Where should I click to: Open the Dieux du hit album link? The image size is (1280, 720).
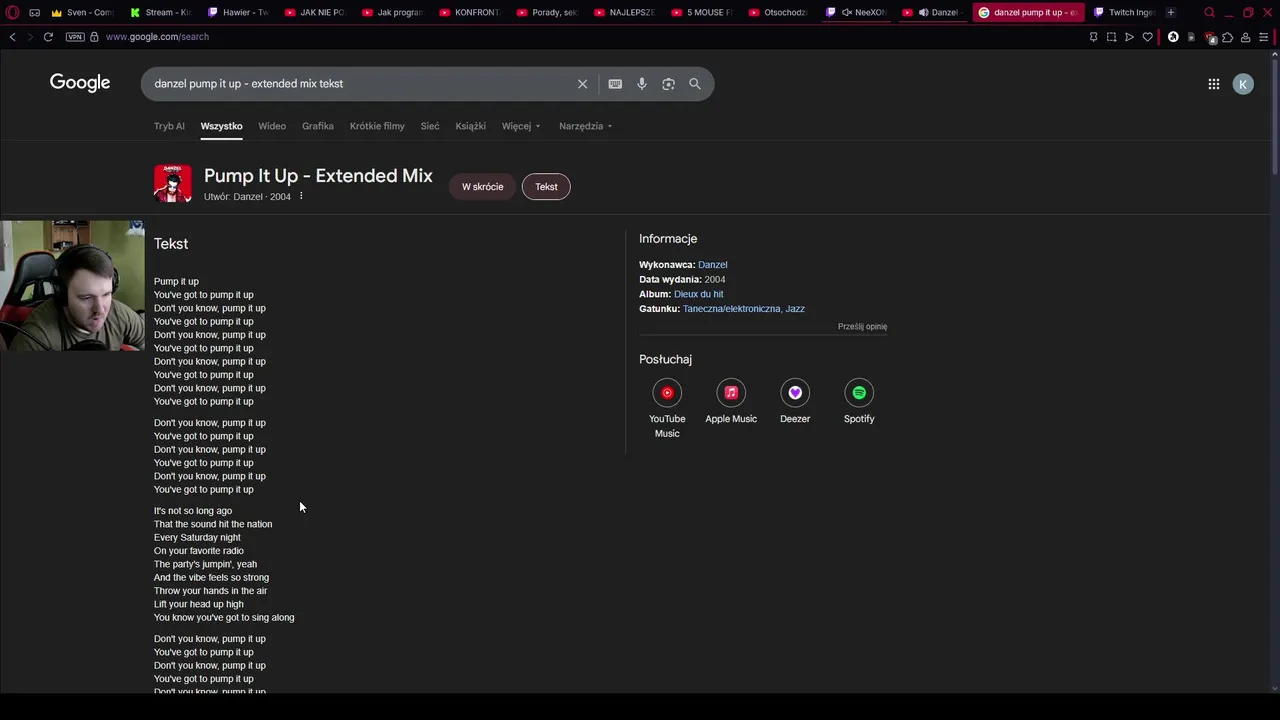[x=698, y=295]
